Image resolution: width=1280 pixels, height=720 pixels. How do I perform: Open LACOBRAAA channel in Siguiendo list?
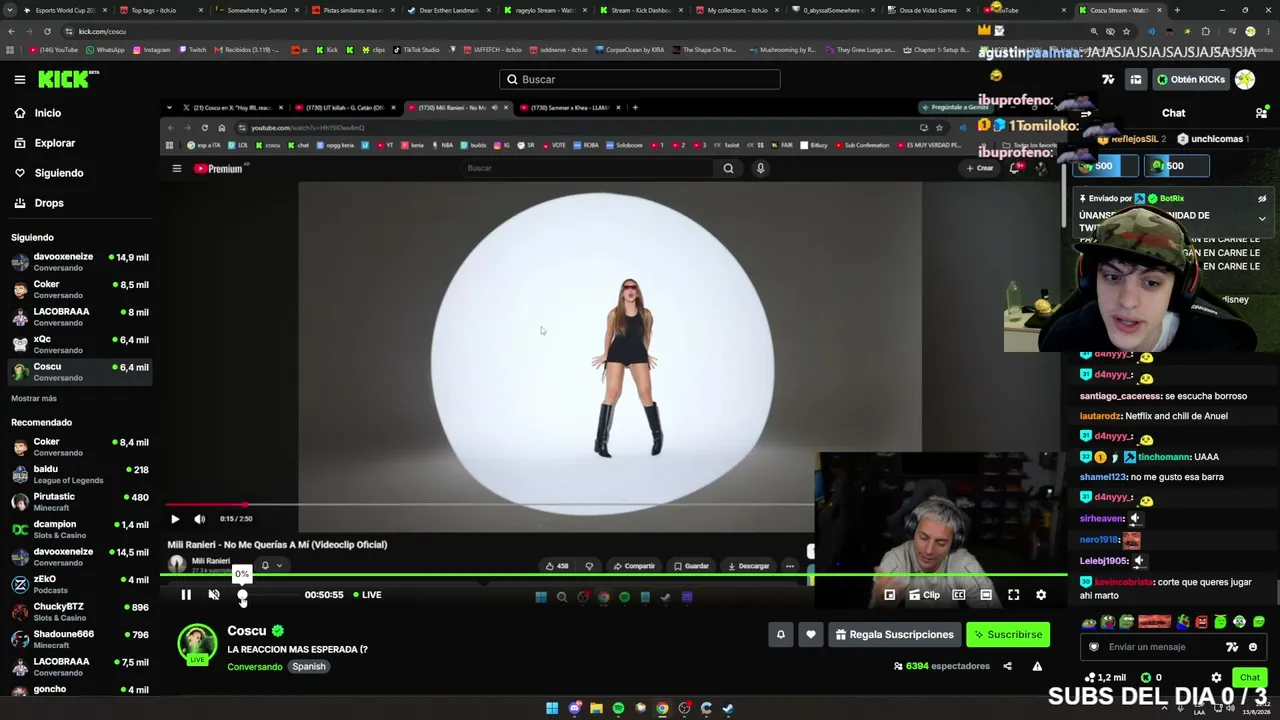click(80, 317)
